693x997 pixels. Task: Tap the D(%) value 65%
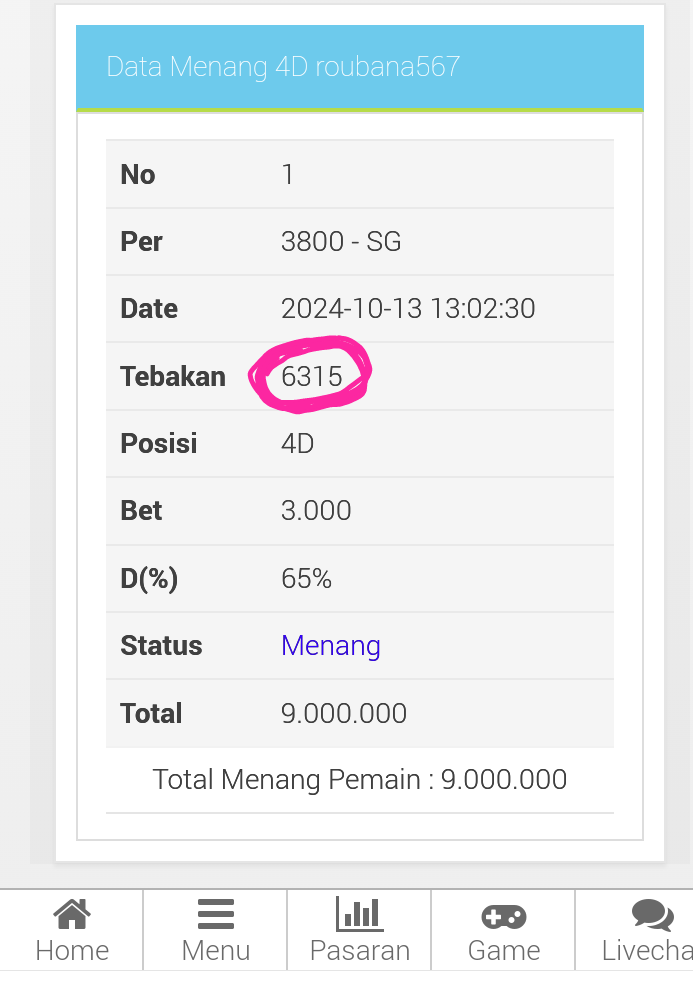(306, 579)
